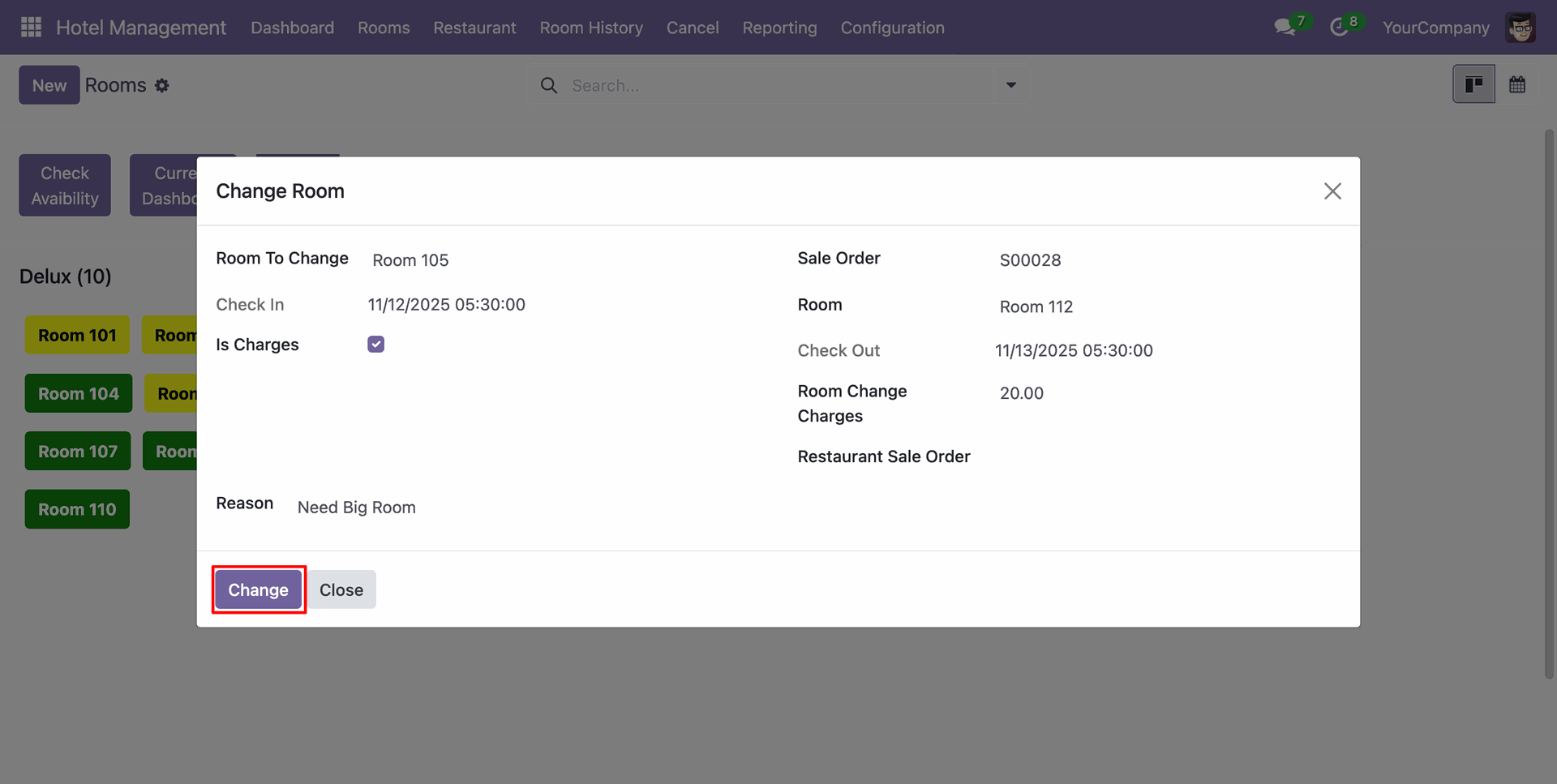Click the Change button
This screenshot has width=1557, height=784.
tap(259, 589)
